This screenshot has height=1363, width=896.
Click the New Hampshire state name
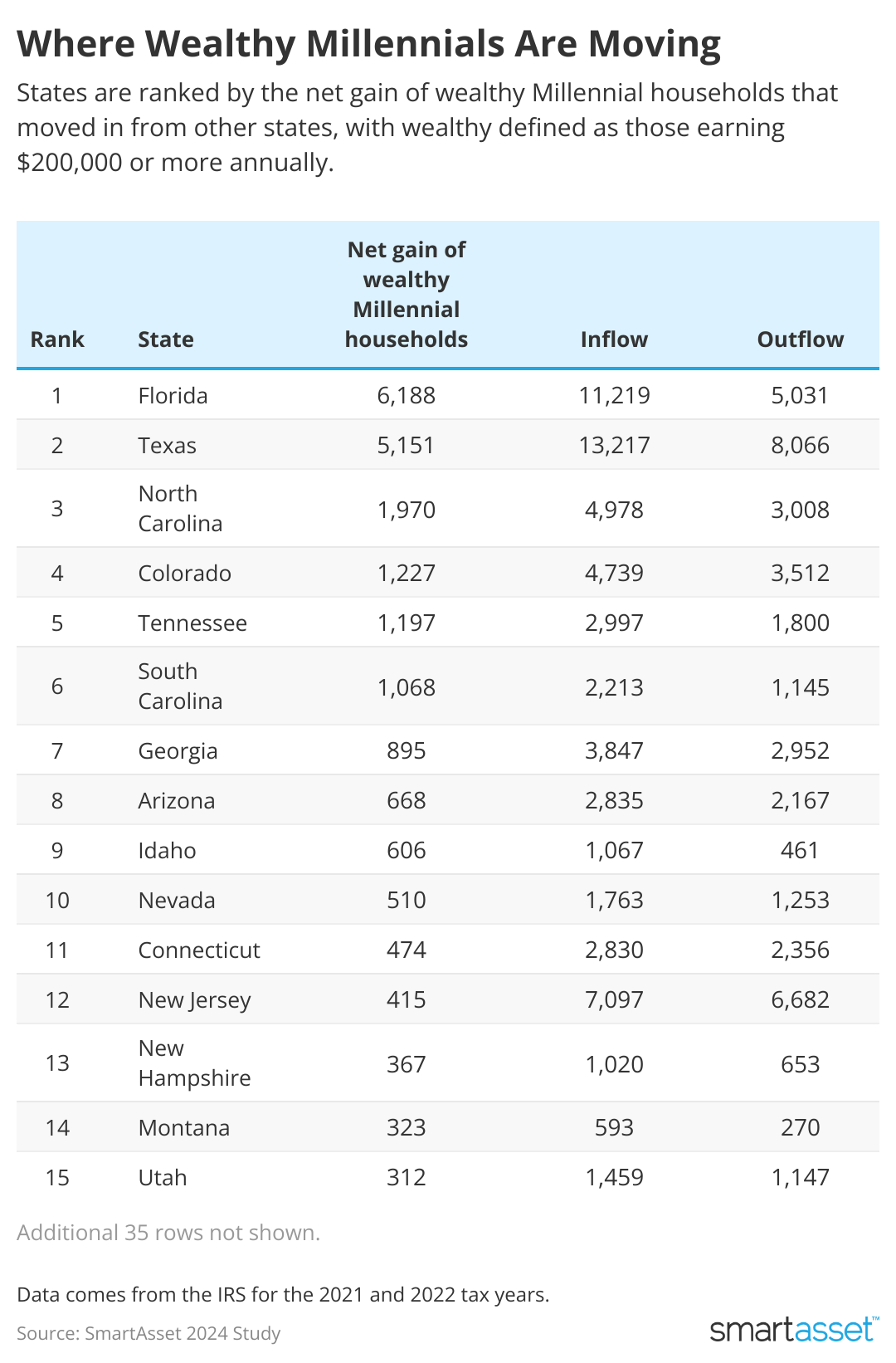194,1063
